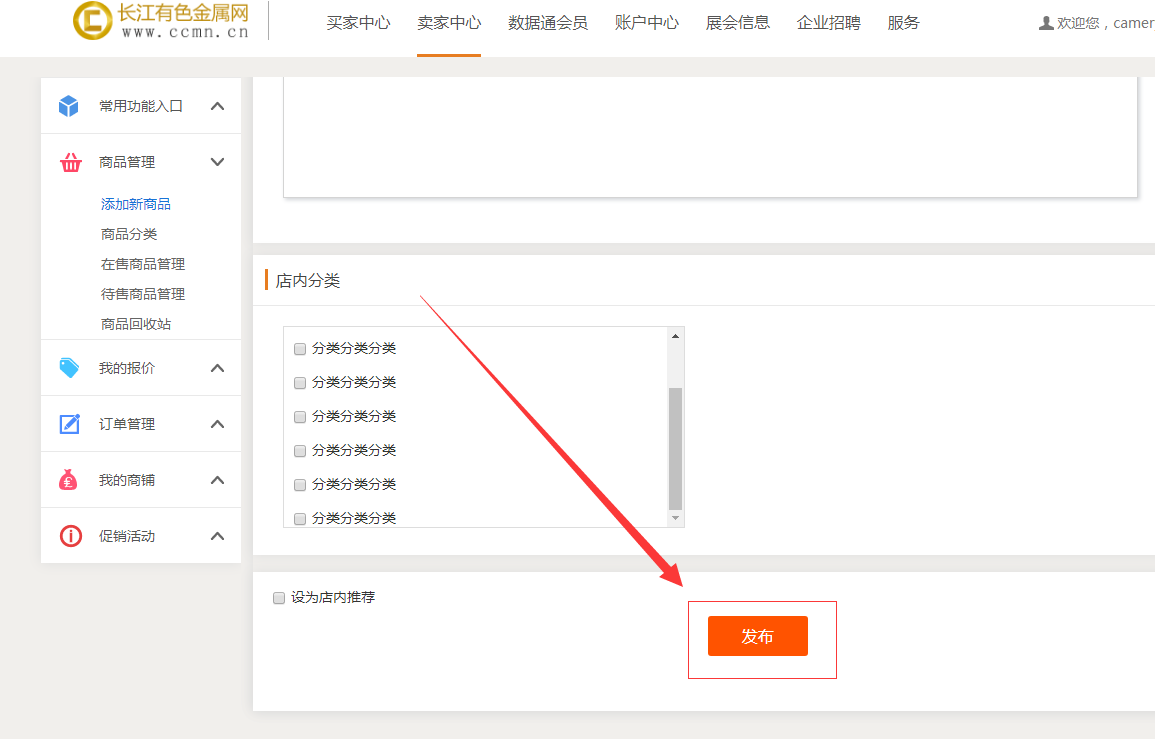Enable the 设为店内推荐 checkbox

click(279, 598)
